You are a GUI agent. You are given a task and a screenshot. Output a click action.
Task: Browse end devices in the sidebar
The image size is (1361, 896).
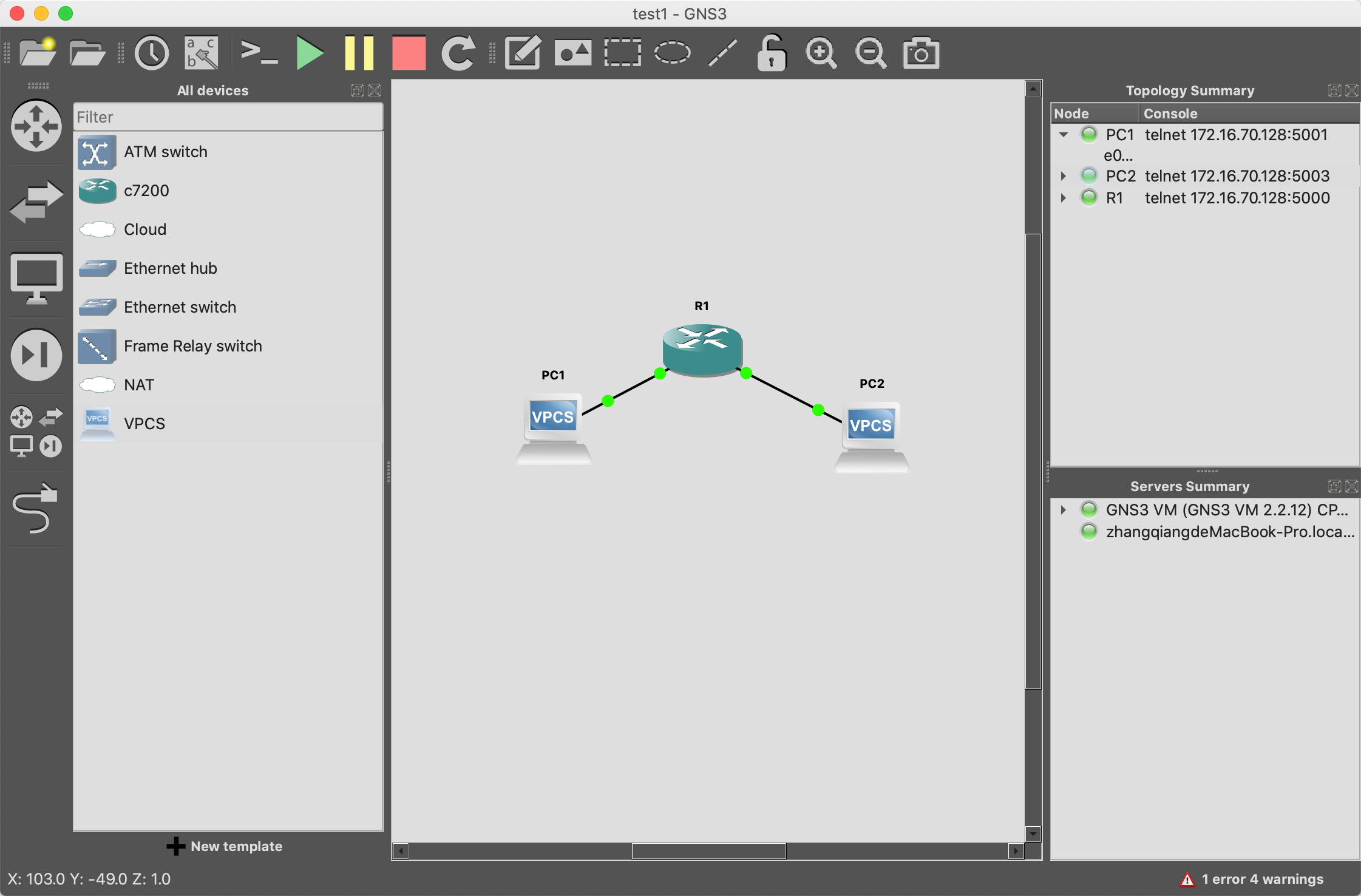point(36,278)
